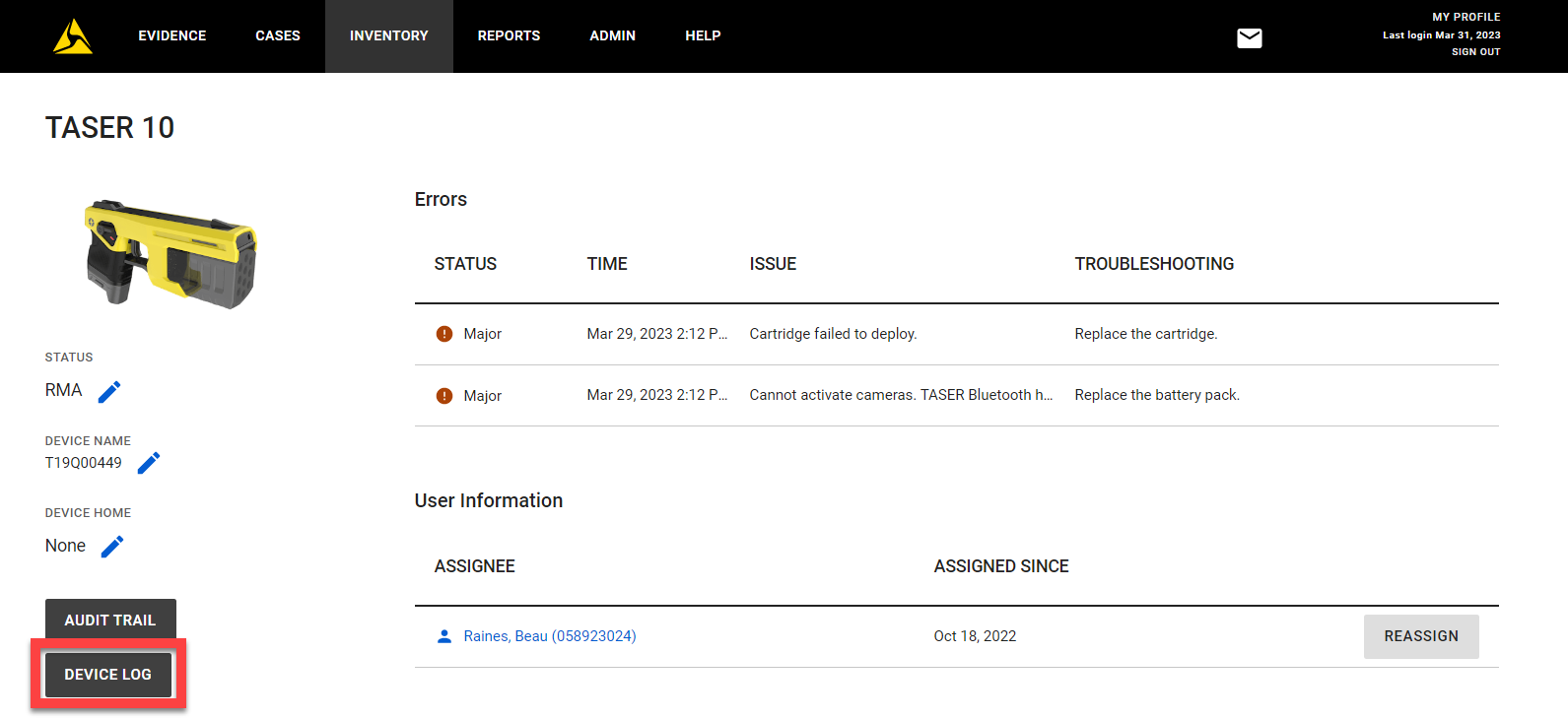The height and width of the screenshot is (719, 1568).
Task: Click the Errors section heading
Action: point(441,199)
